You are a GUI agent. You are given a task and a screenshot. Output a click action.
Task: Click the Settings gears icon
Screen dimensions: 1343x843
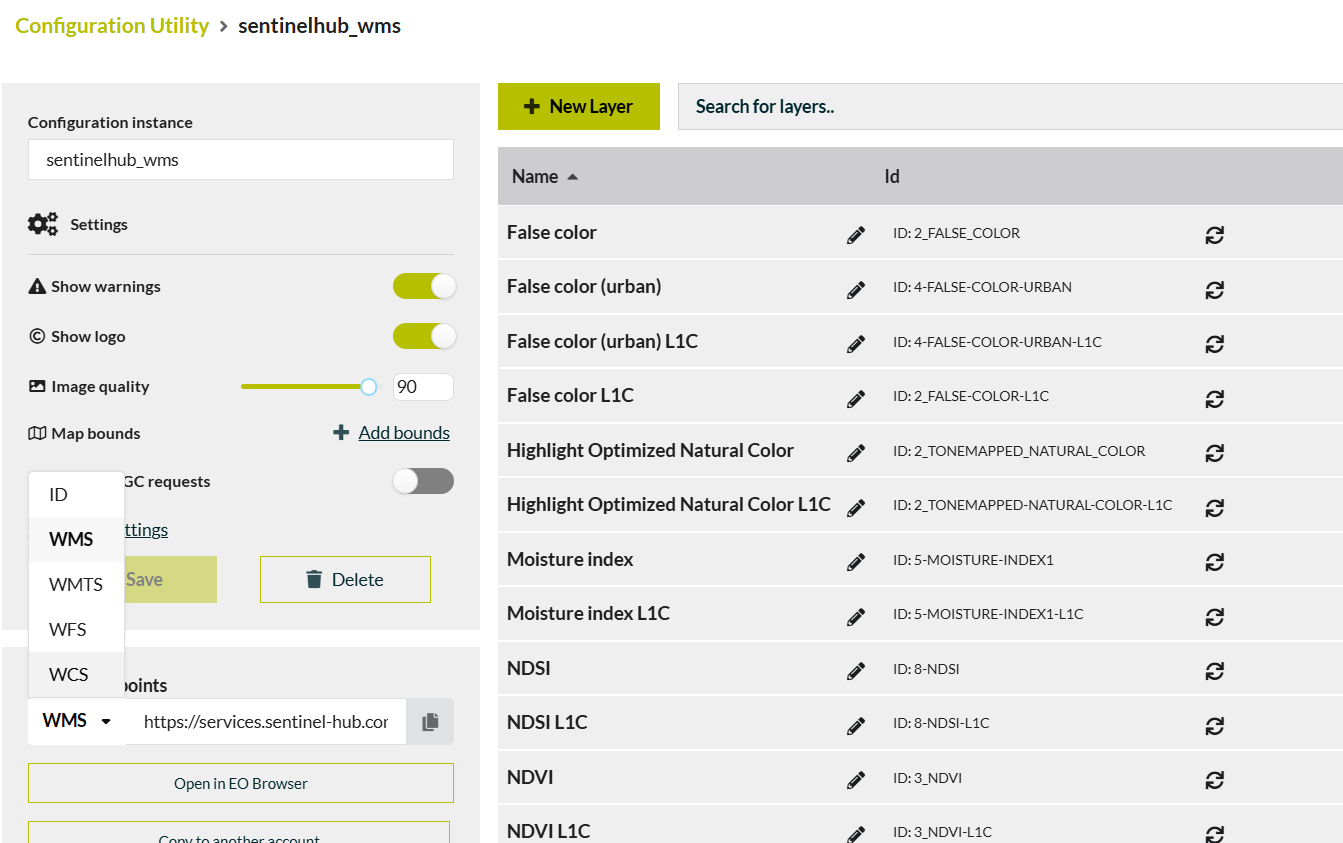[x=43, y=224]
